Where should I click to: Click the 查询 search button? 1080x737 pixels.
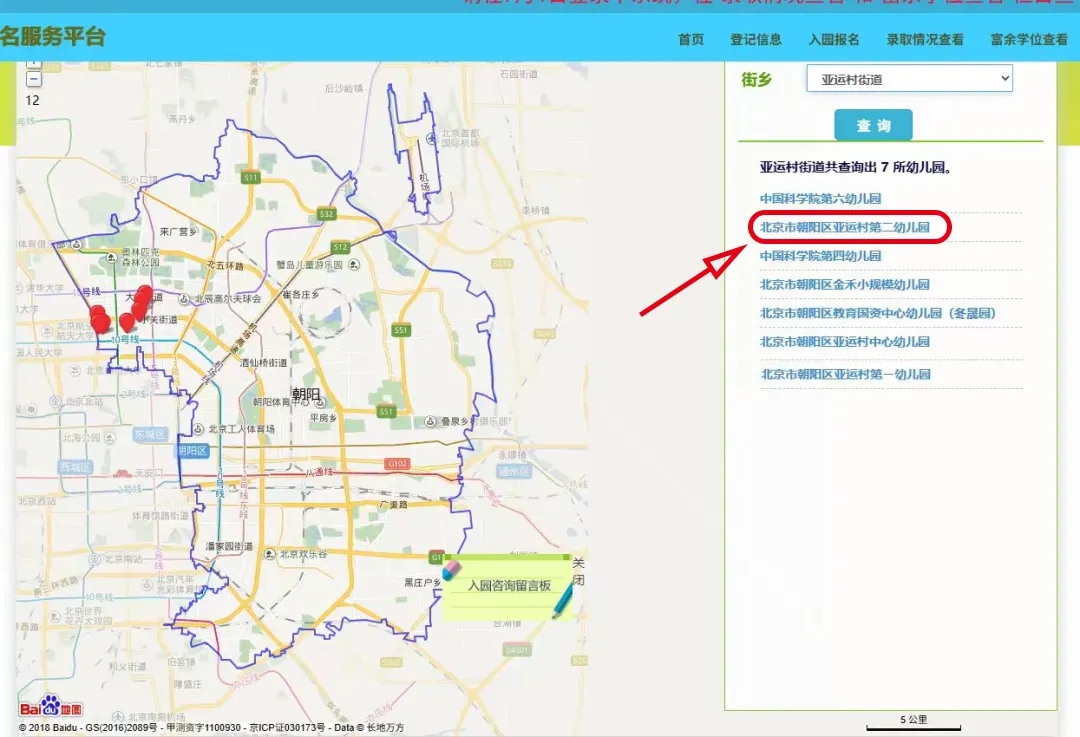tap(873, 125)
